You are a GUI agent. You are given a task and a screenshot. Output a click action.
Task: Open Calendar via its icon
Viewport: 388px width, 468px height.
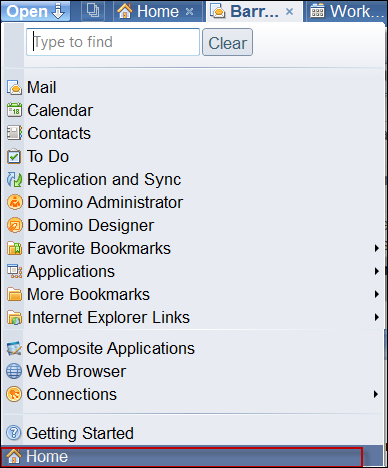click(x=14, y=110)
